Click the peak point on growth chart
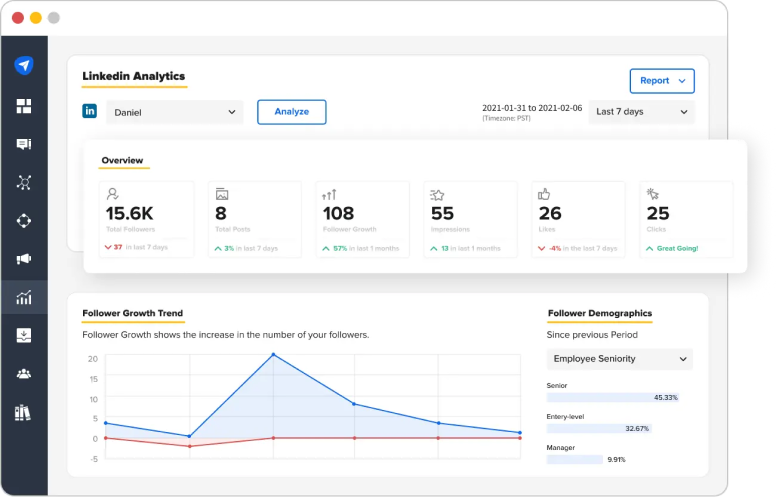 273,354
